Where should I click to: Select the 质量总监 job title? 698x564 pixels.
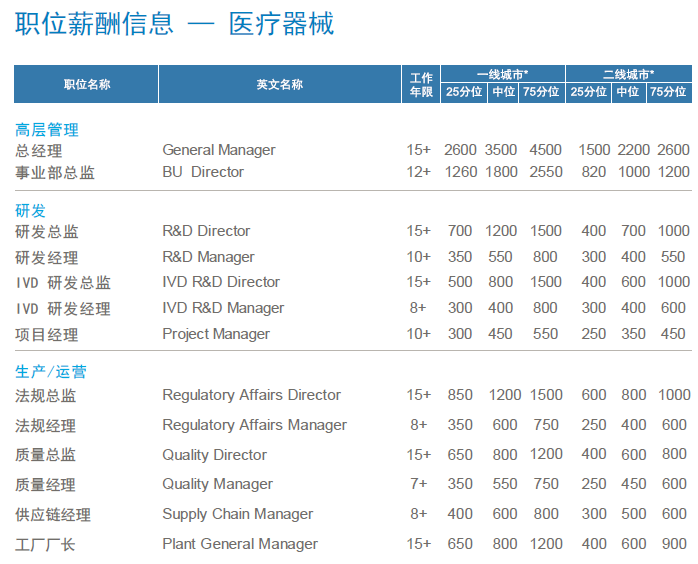point(47,455)
